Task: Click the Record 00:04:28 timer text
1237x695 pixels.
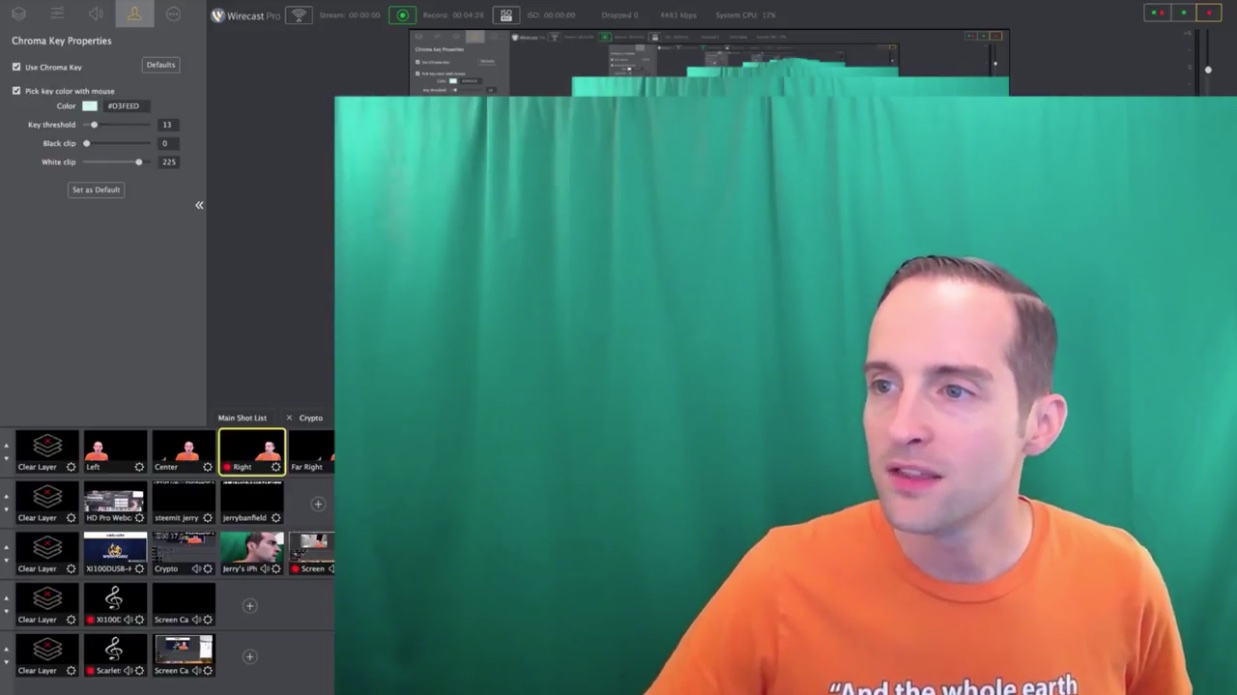Action: click(x=454, y=15)
